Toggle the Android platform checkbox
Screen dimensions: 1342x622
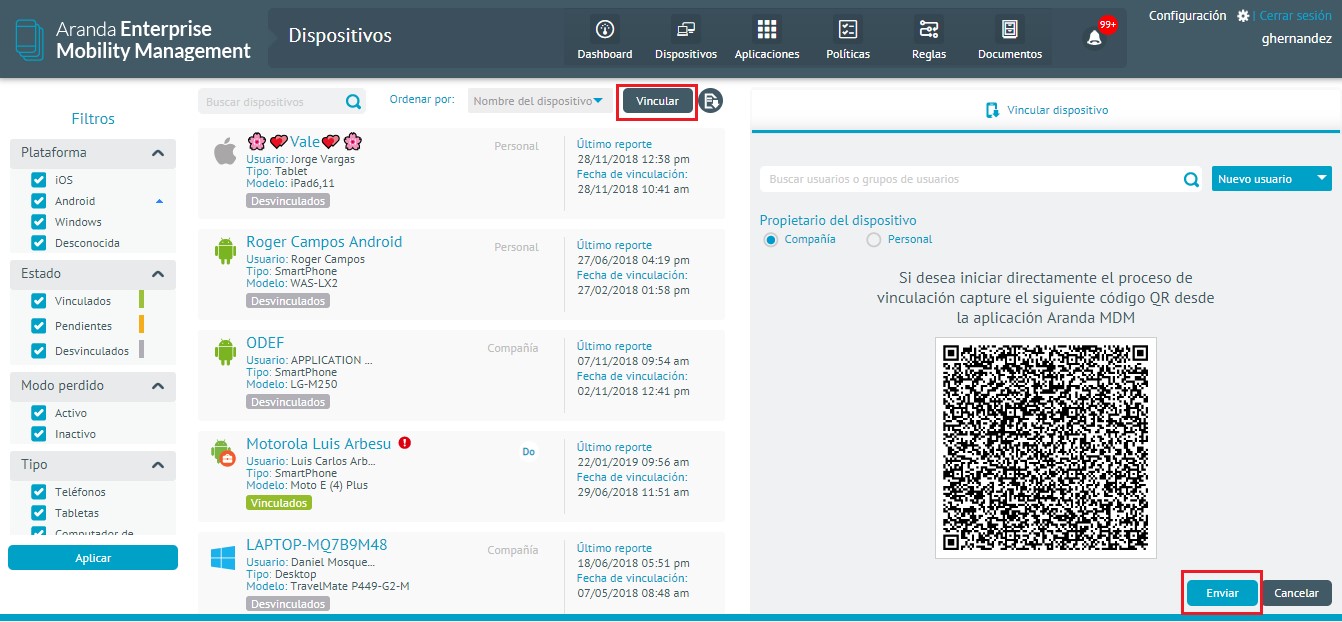tap(39, 201)
